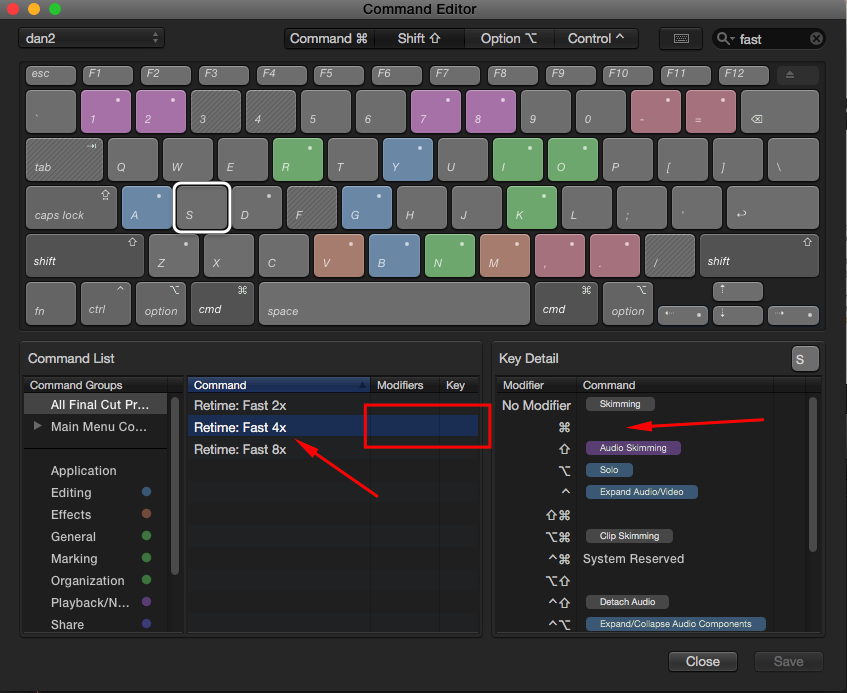The height and width of the screenshot is (693, 847).
Task: Open the search magnifier options menu
Action: coord(725,39)
